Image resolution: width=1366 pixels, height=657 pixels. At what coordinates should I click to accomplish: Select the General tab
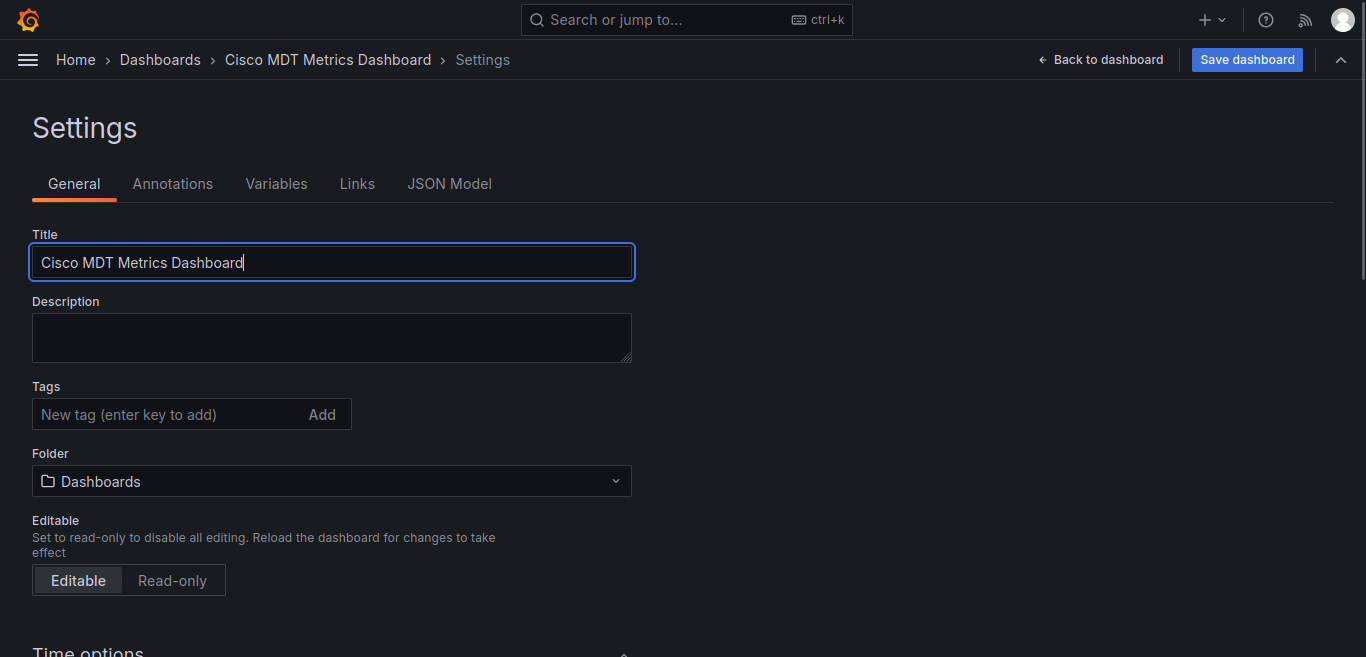[74, 184]
